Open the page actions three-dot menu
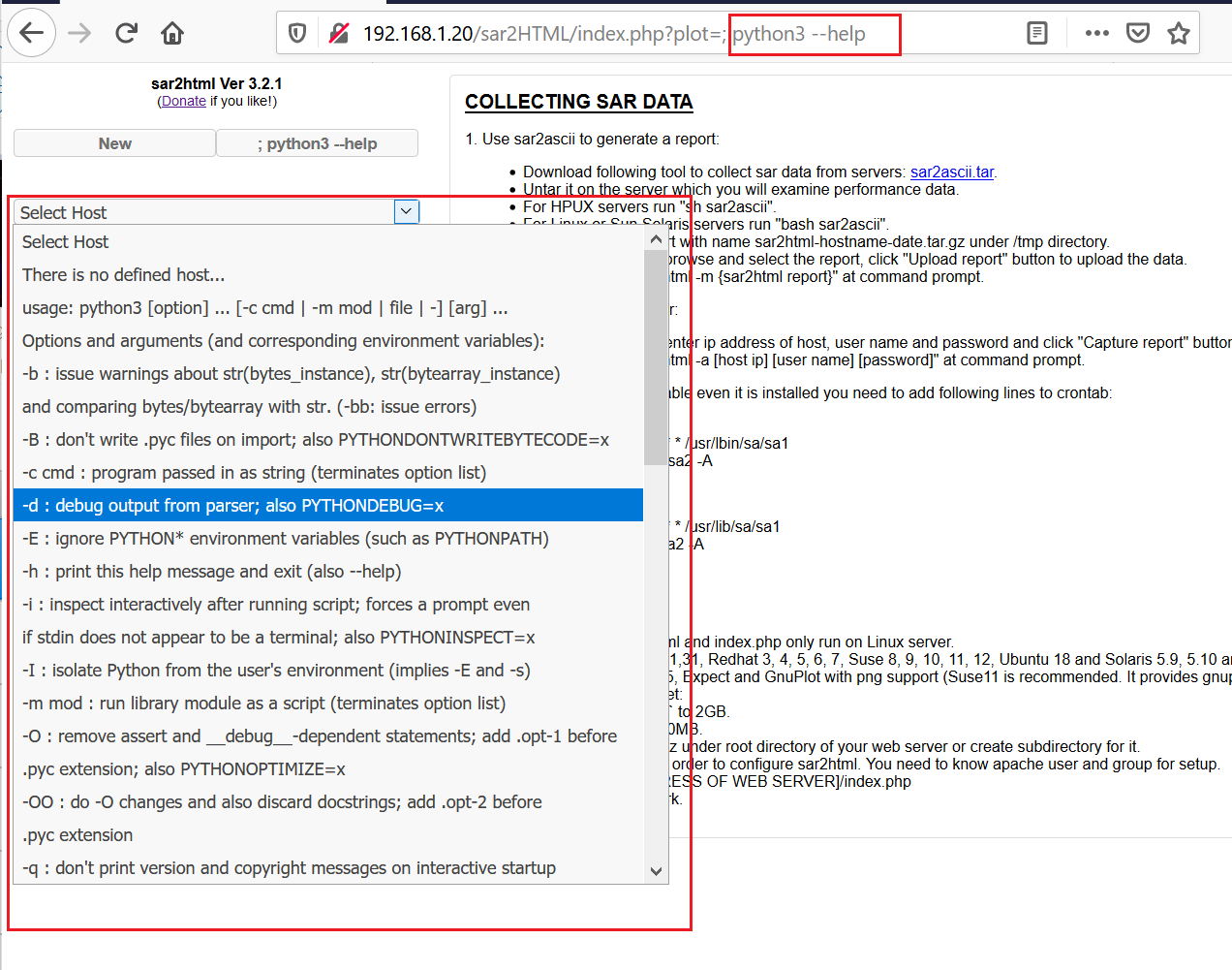The width and height of the screenshot is (1232, 970). click(1096, 34)
